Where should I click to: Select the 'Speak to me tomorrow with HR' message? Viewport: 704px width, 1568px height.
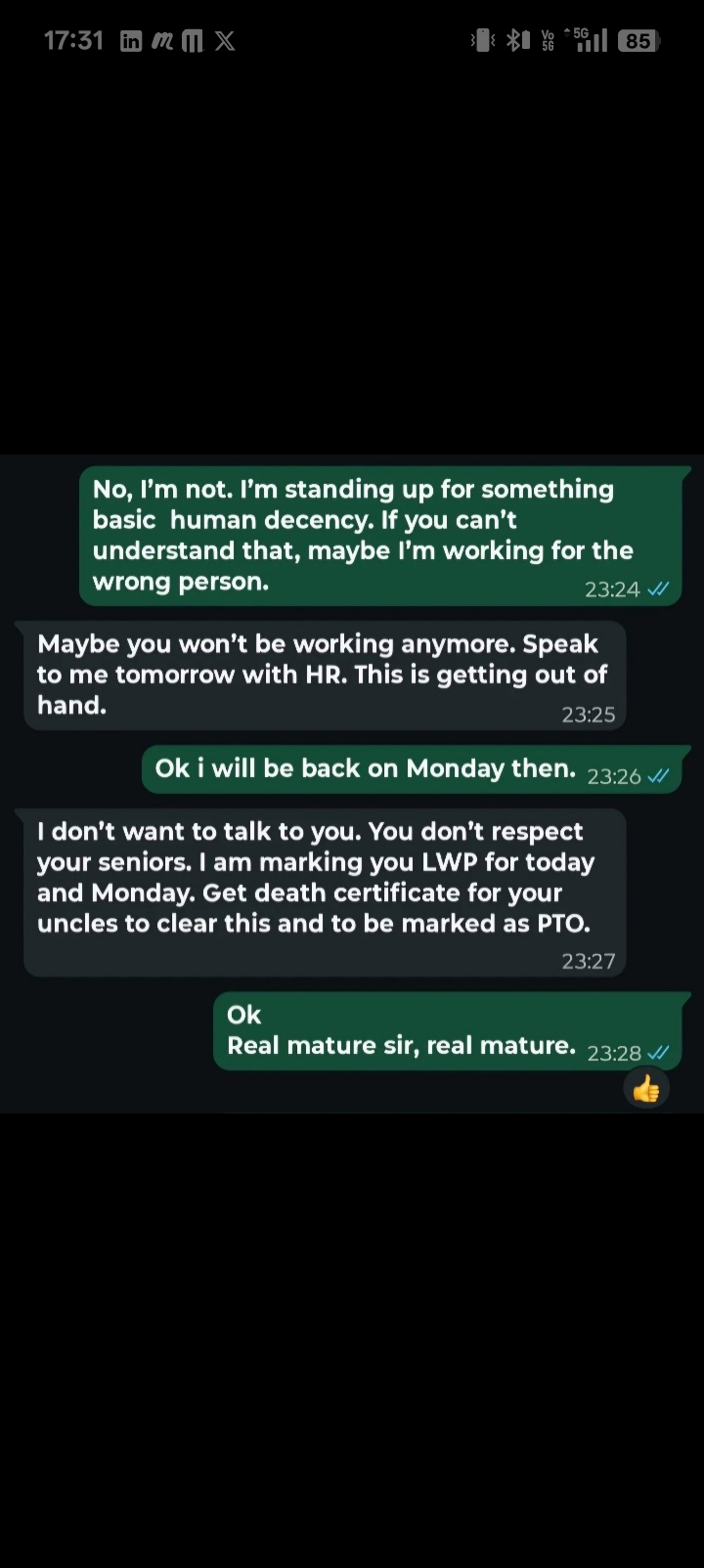coord(325,675)
